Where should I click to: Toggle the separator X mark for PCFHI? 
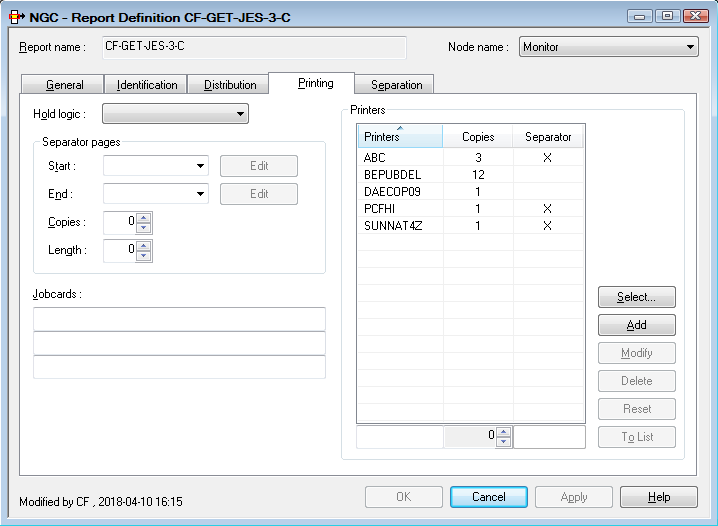[547, 208]
